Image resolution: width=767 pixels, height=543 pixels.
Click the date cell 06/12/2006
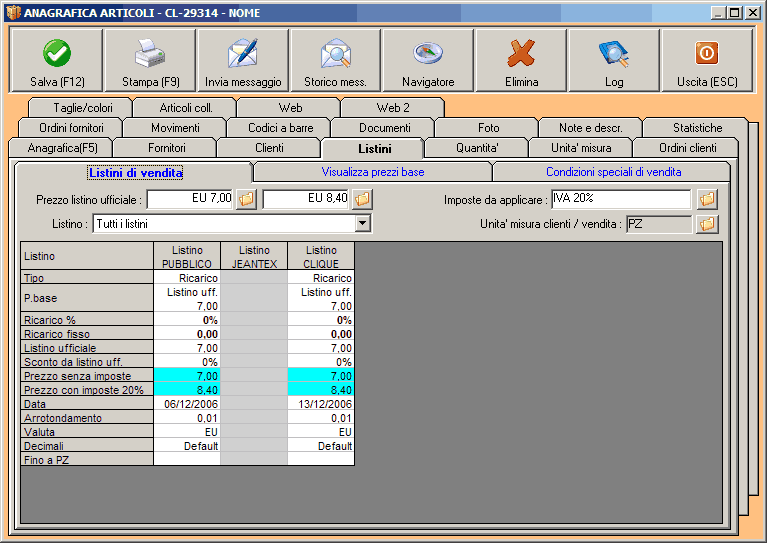tap(187, 404)
